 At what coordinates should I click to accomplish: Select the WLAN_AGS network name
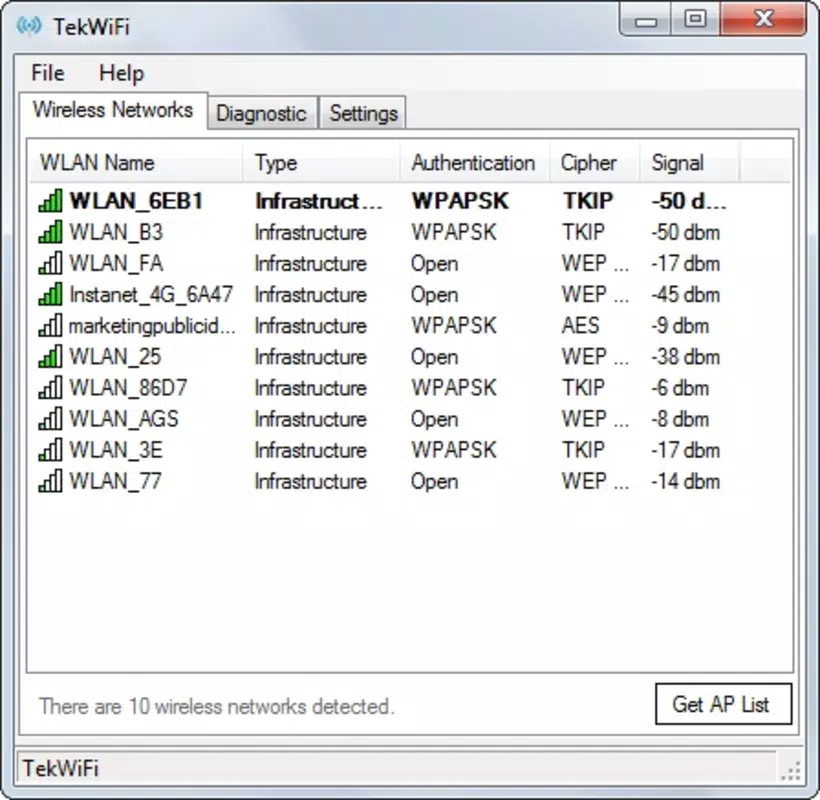(x=124, y=419)
